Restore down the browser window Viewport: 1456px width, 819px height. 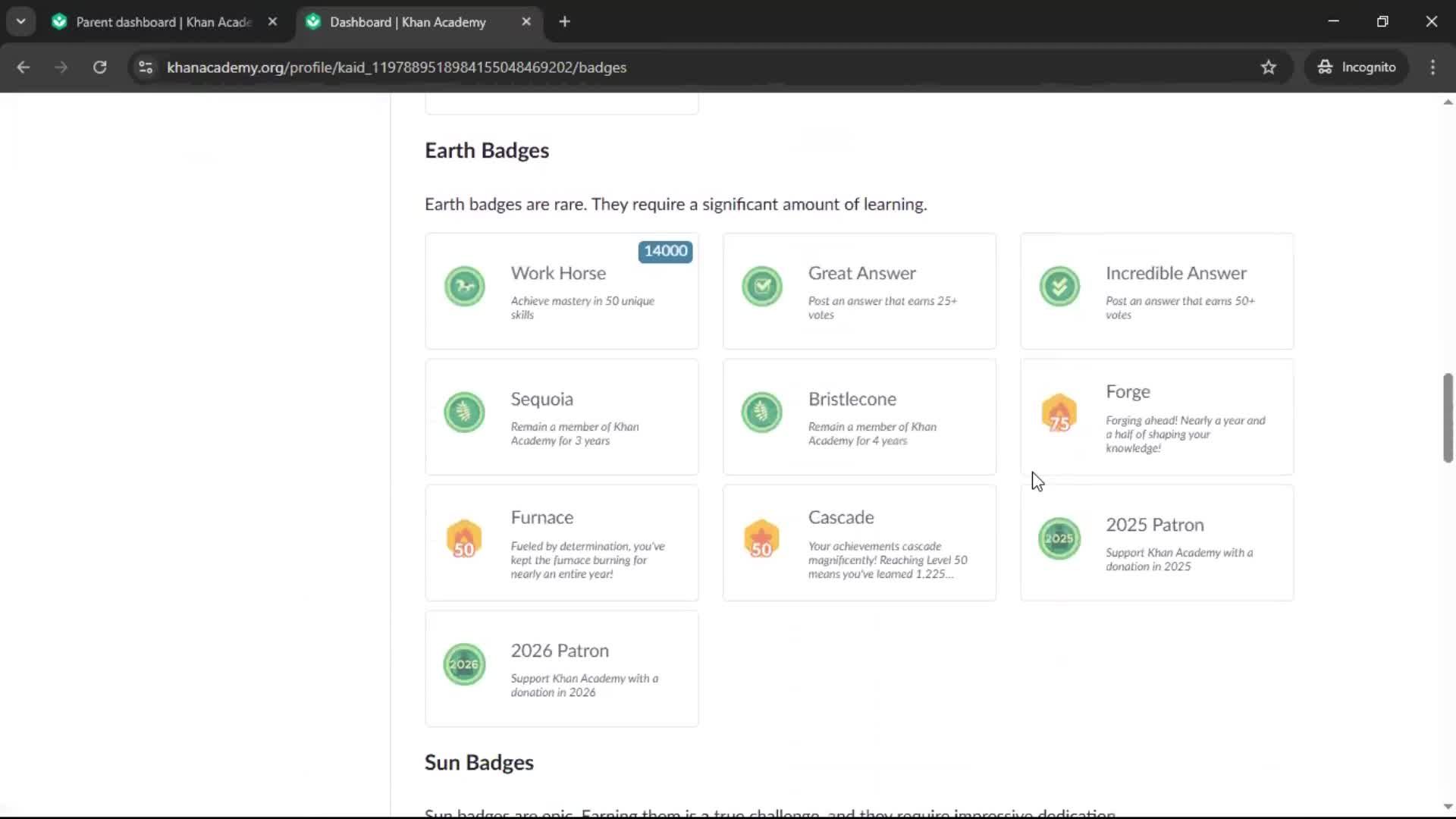[1382, 21]
